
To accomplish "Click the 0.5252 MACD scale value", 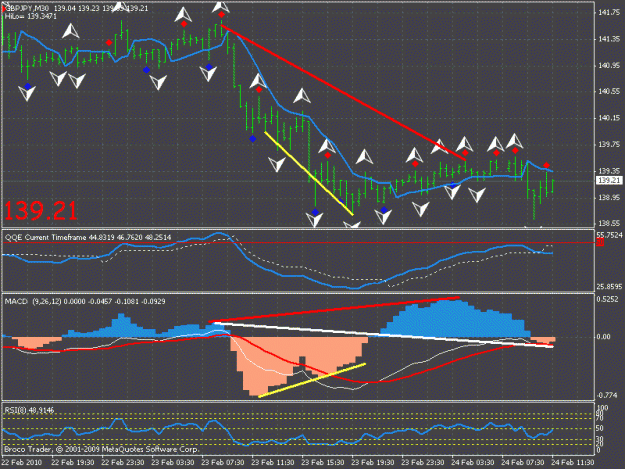I will click(x=608, y=299).
